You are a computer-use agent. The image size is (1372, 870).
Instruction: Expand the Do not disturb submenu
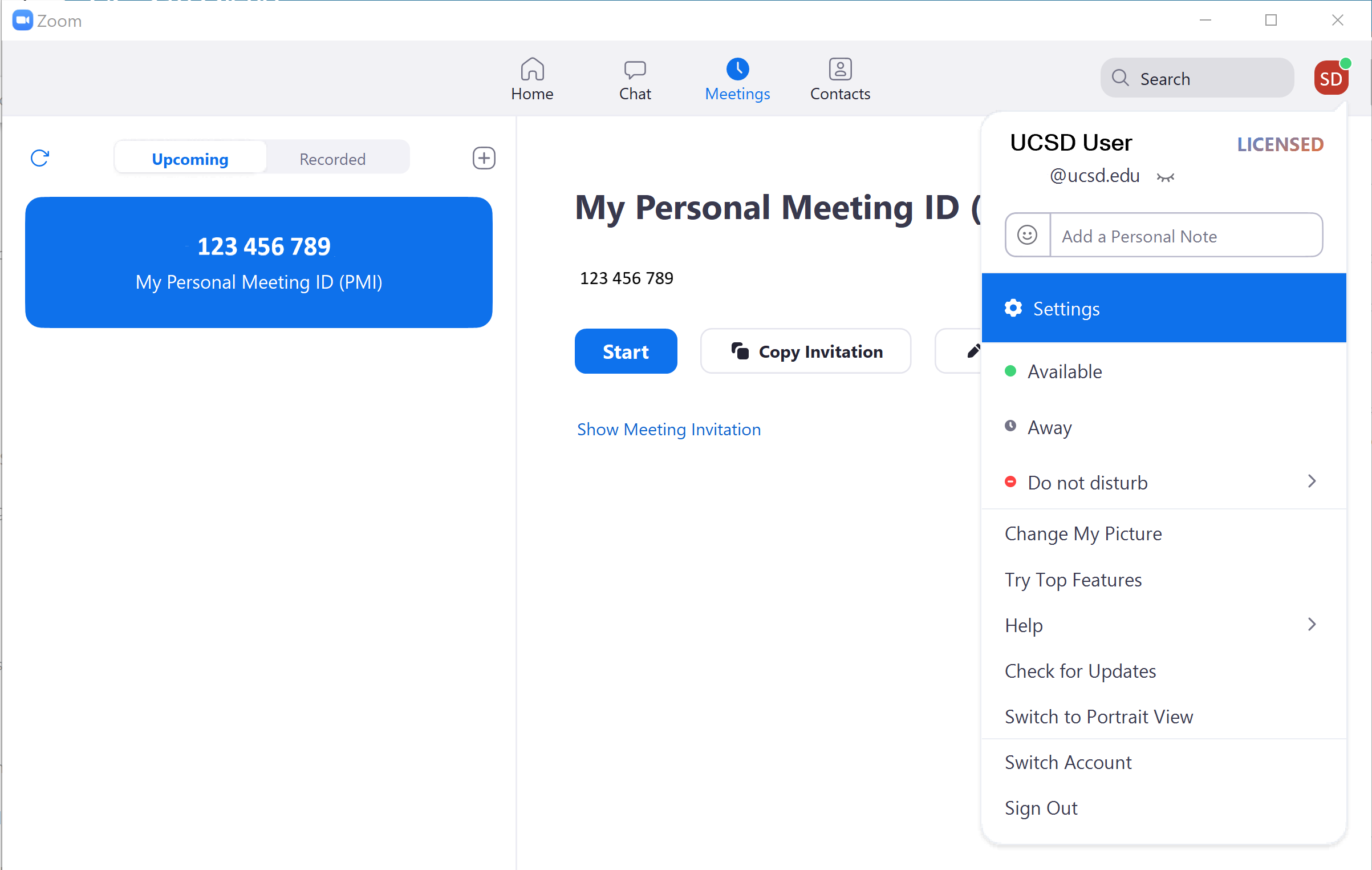coord(1312,481)
